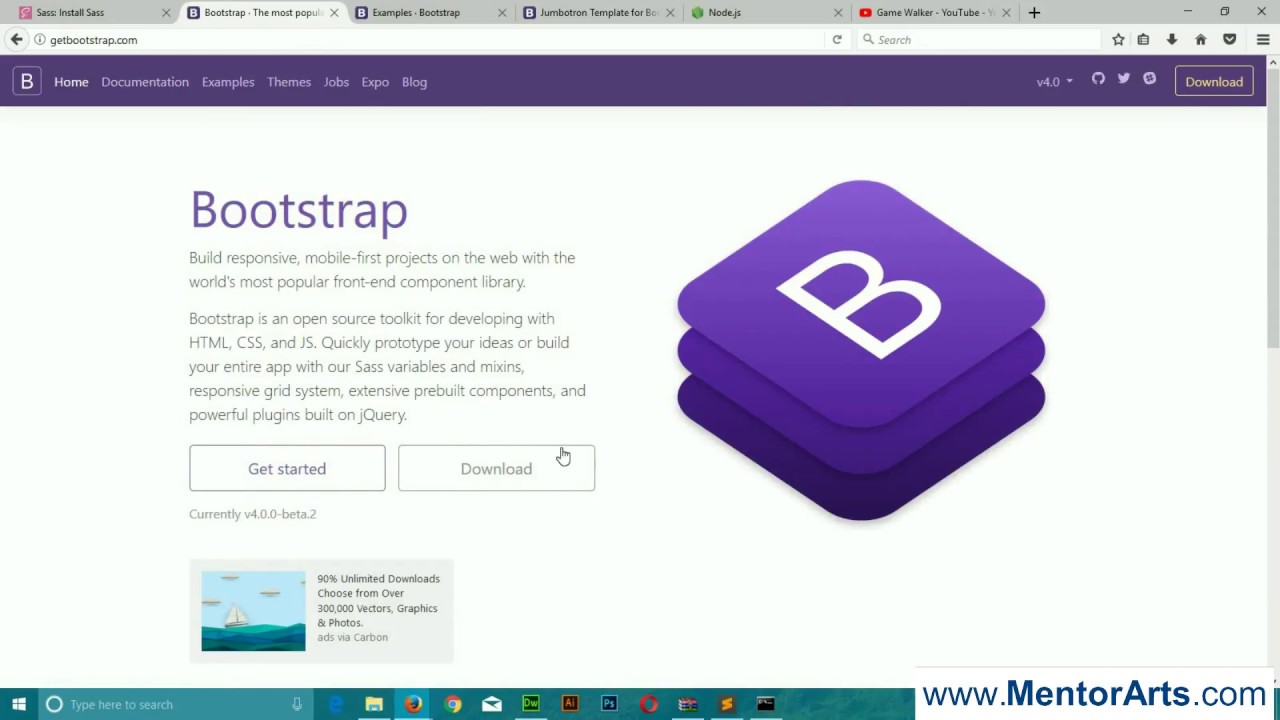Open the Bootstrap GitHub icon link
The image size is (1280, 720).
tap(1098, 79)
